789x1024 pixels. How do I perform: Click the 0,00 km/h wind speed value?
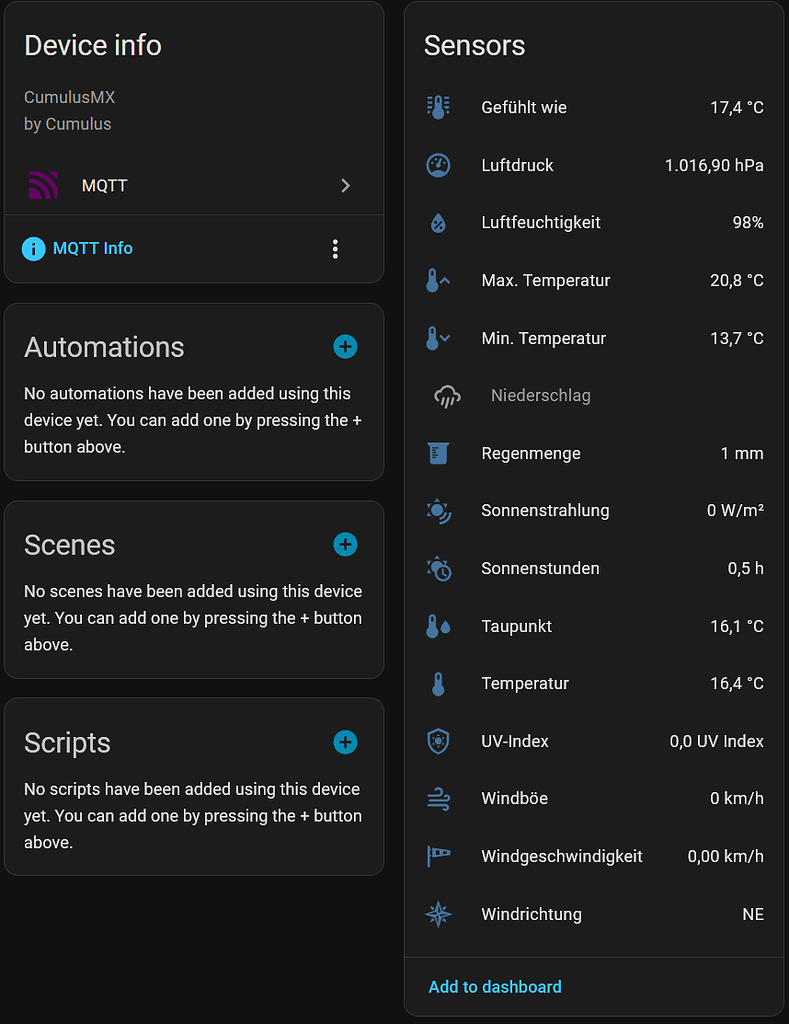point(726,856)
